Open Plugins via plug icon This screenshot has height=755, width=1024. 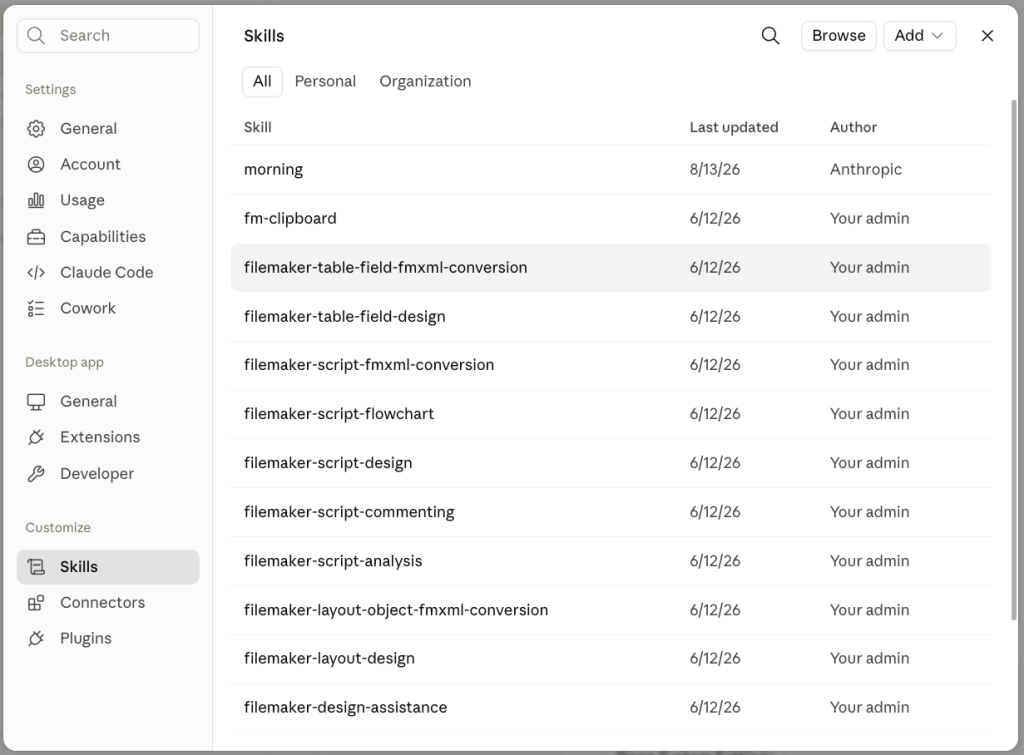pos(36,638)
